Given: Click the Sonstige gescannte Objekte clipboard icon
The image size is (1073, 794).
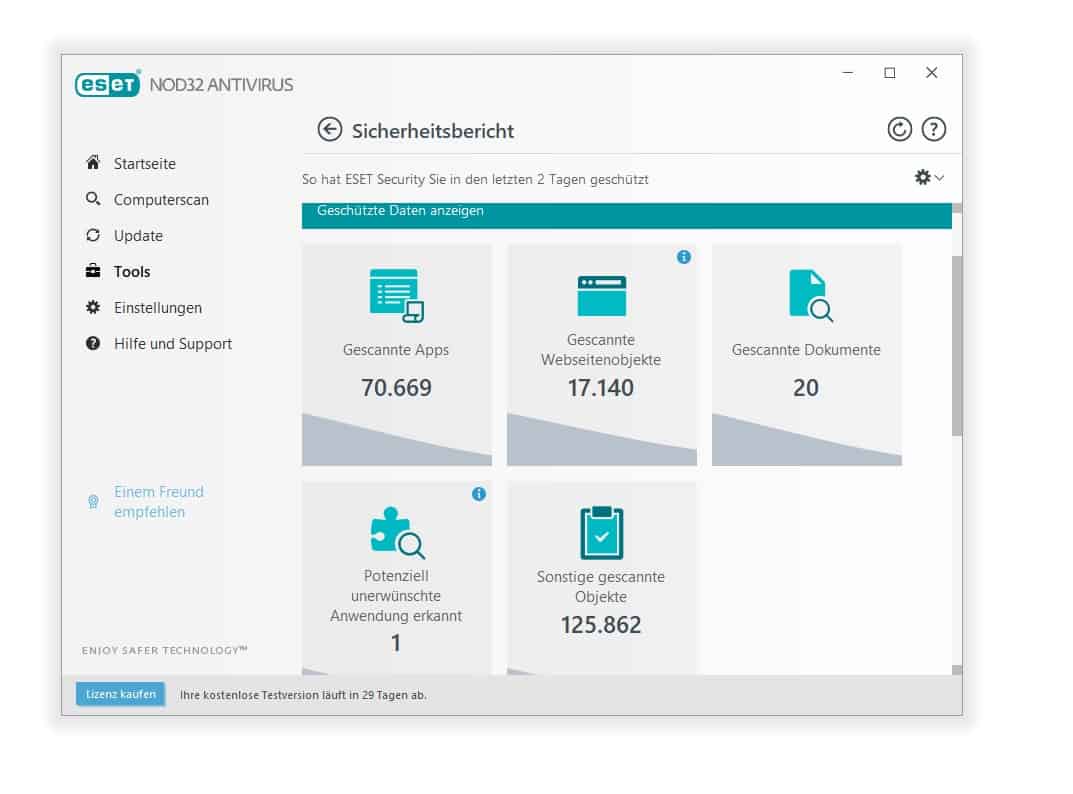Looking at the screenshot, I should tap(602, 533).
